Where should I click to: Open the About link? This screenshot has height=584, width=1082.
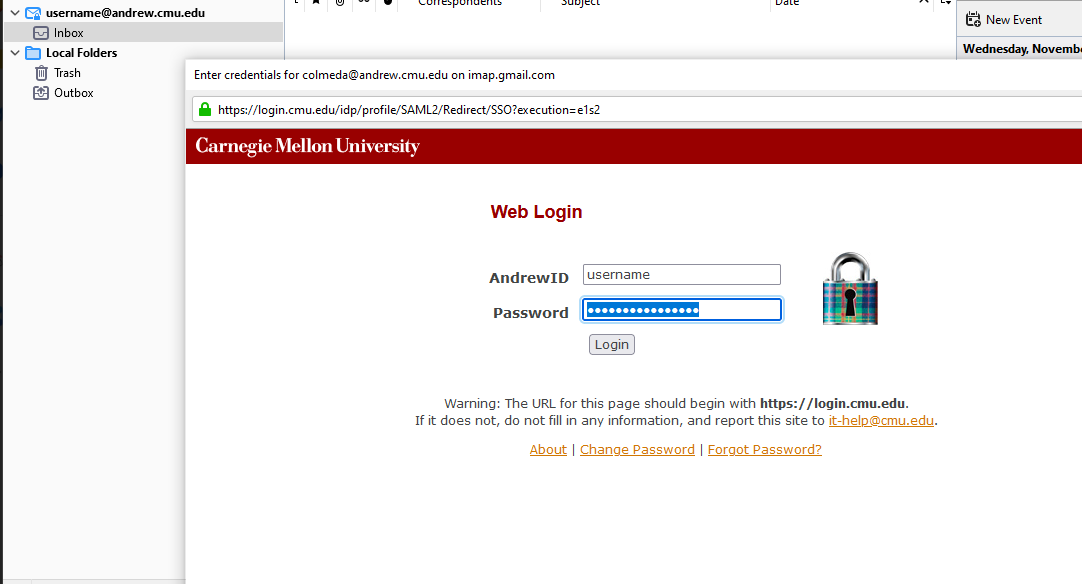(548, 449)
